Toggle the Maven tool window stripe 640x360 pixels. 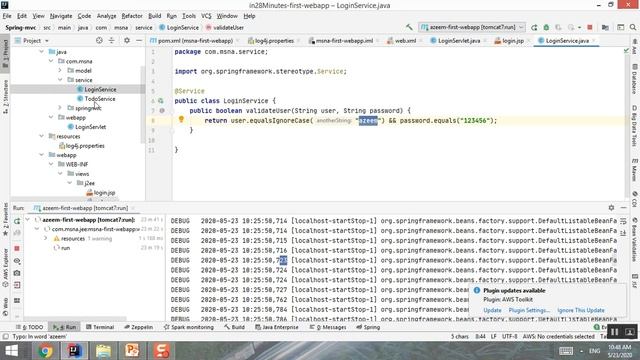(635, 170)
